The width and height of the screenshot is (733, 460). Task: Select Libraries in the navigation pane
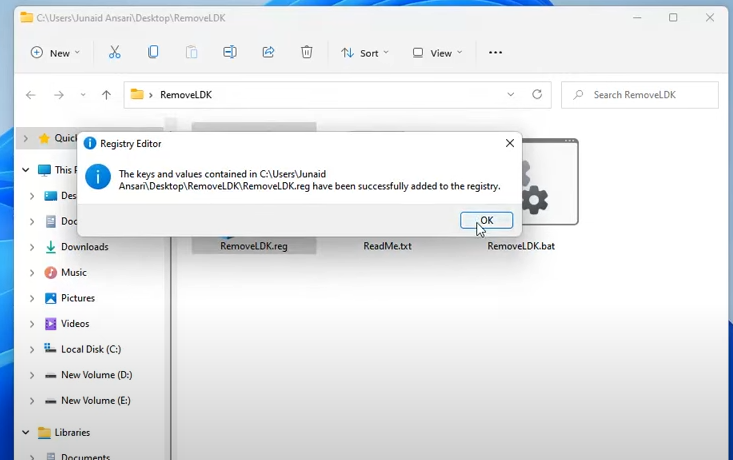pyautogui.click(x=72, y=432)
